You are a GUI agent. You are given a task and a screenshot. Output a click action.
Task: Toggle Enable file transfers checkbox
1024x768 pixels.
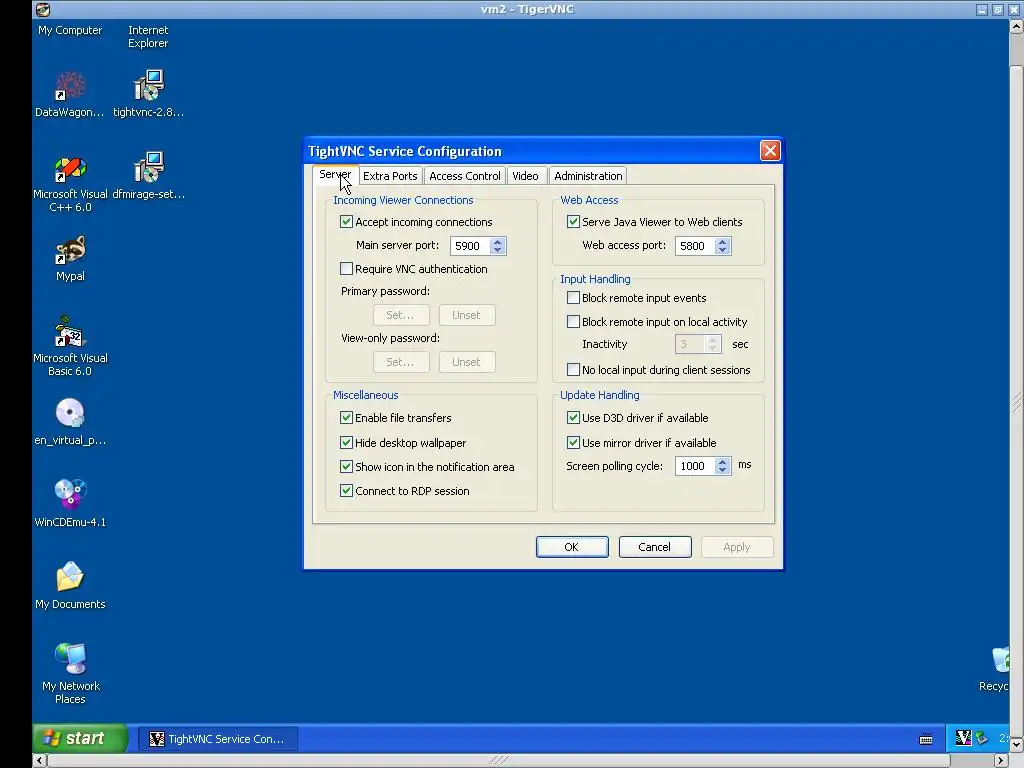coord(346,418)
